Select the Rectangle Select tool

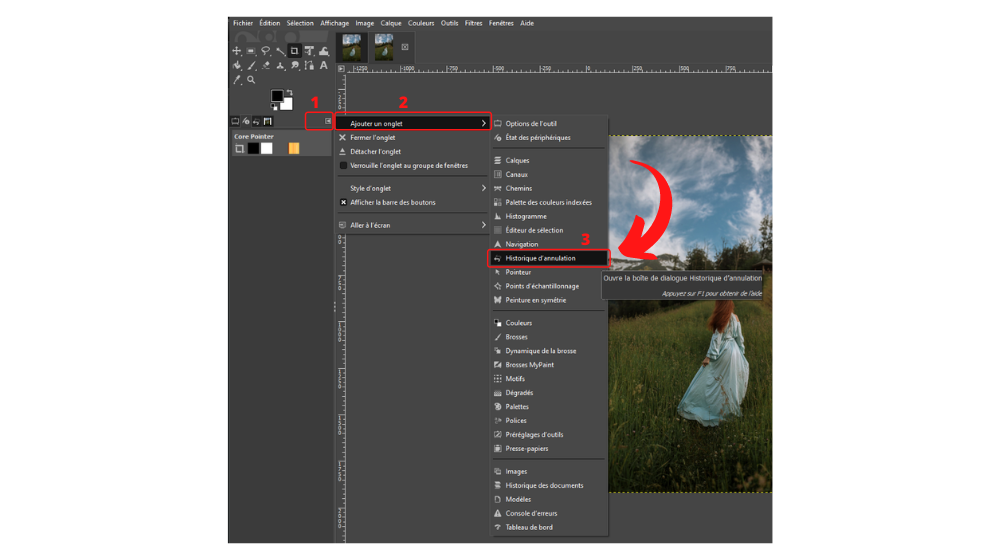pos(251,51)
